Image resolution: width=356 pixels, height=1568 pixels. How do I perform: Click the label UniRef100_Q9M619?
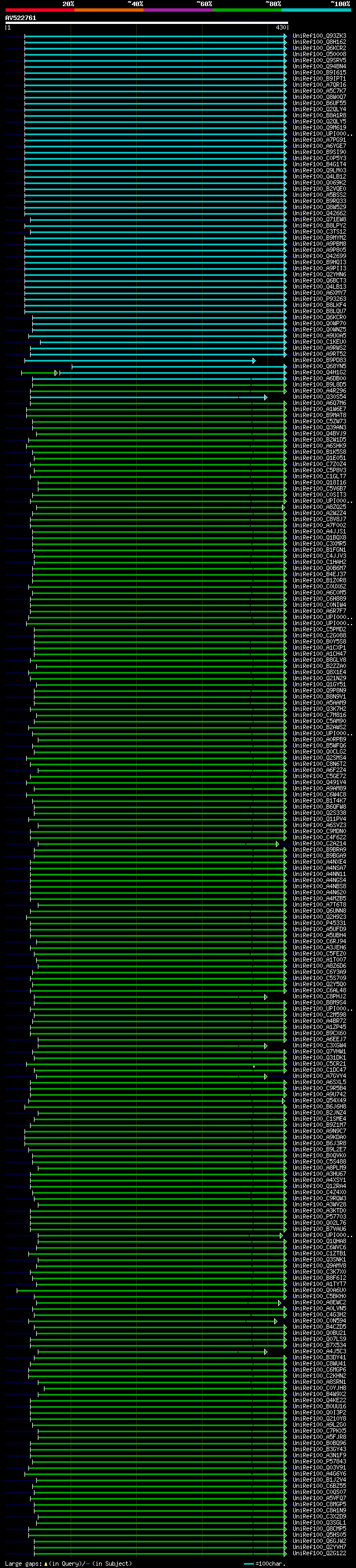click(319, 128)
